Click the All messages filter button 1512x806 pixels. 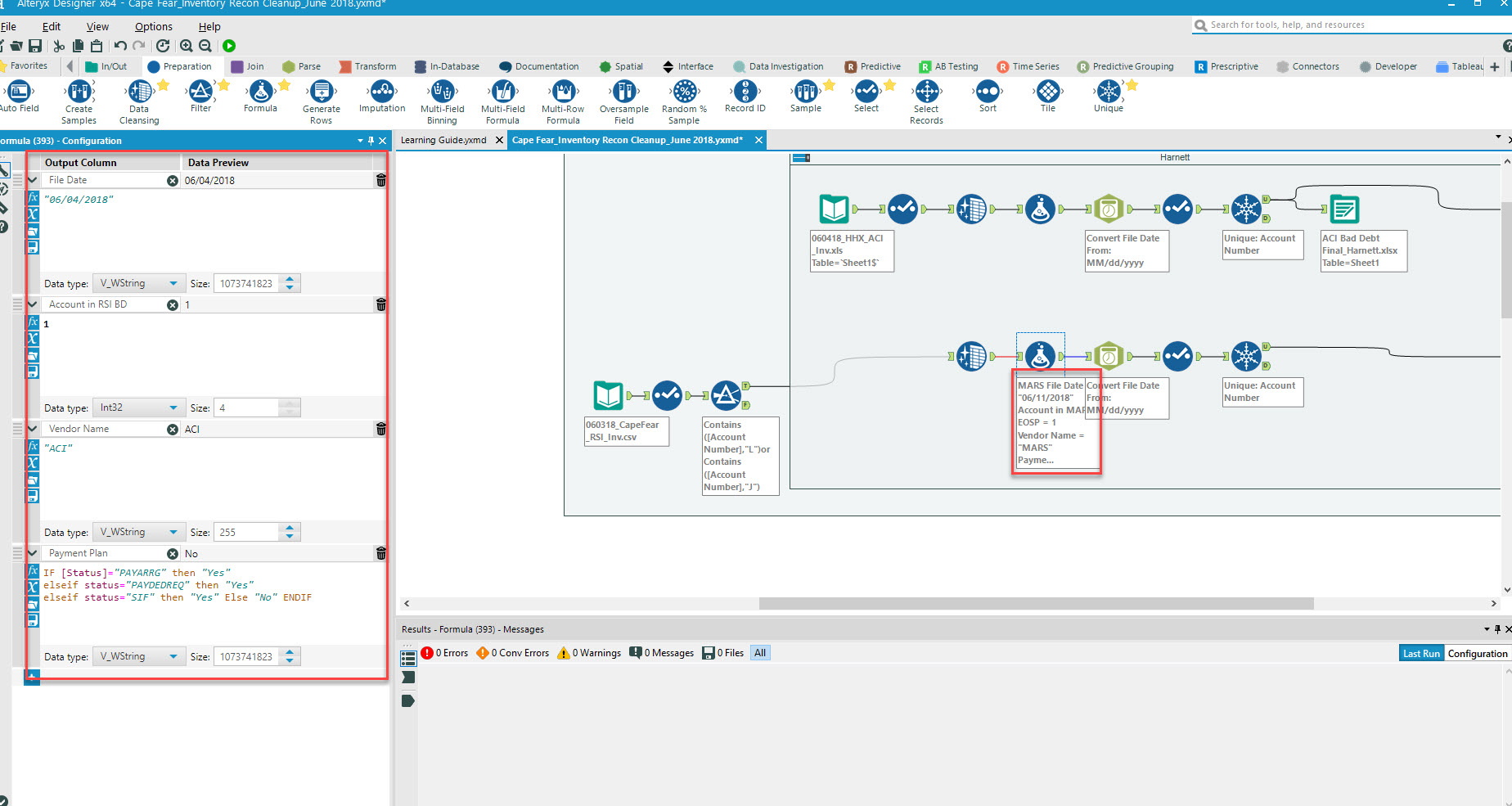click(759, 652)
